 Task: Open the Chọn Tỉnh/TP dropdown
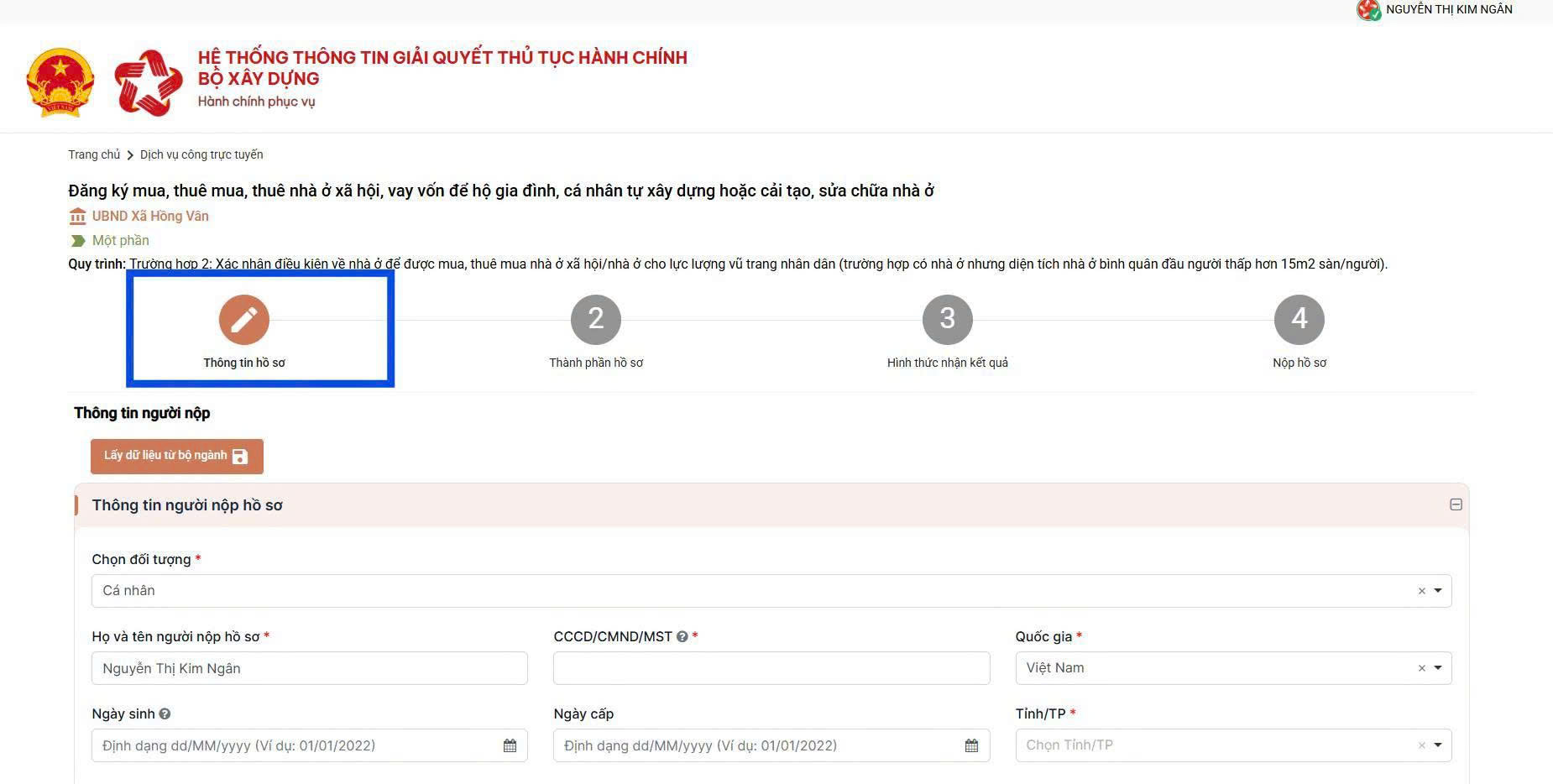1233,745
